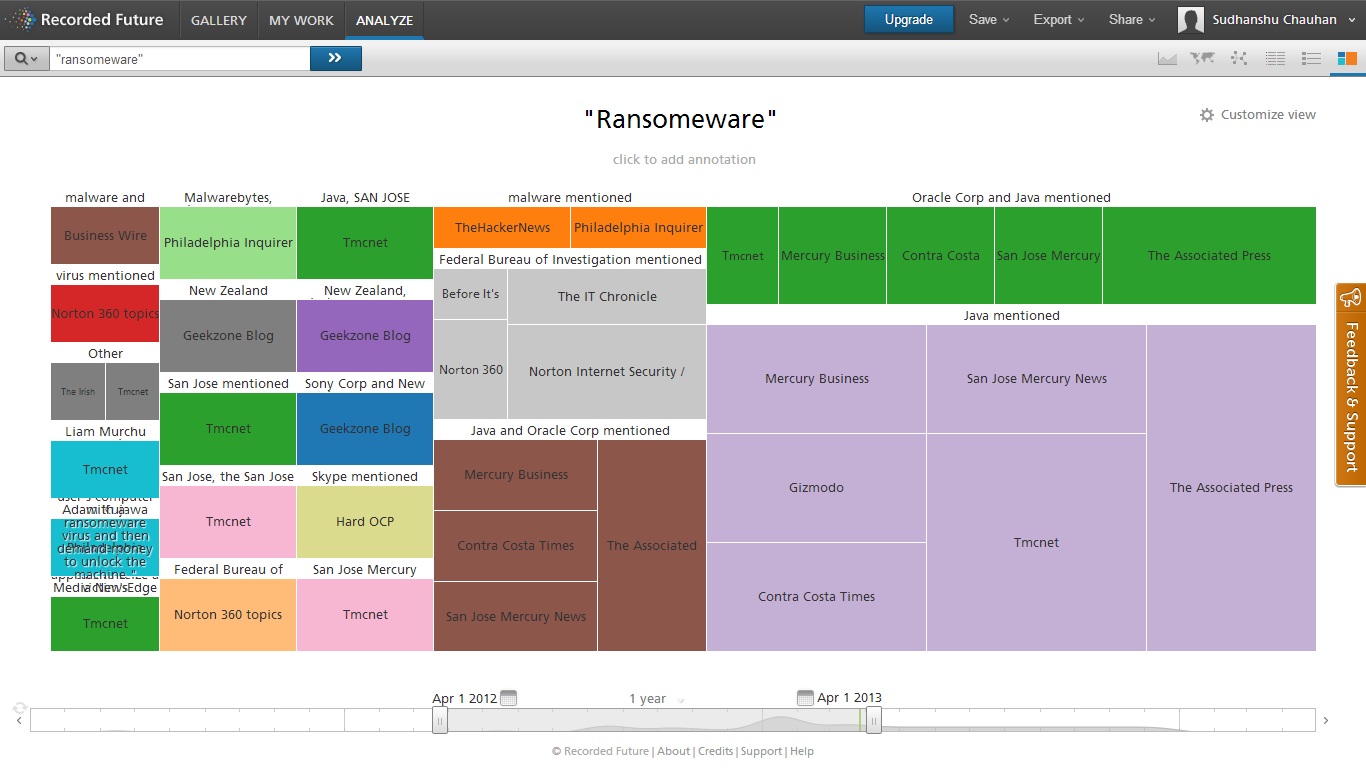Open the Share dropdown menu
Image resolution: width=1366 pixels, height=768 pixels.
tap(1131, 19)
